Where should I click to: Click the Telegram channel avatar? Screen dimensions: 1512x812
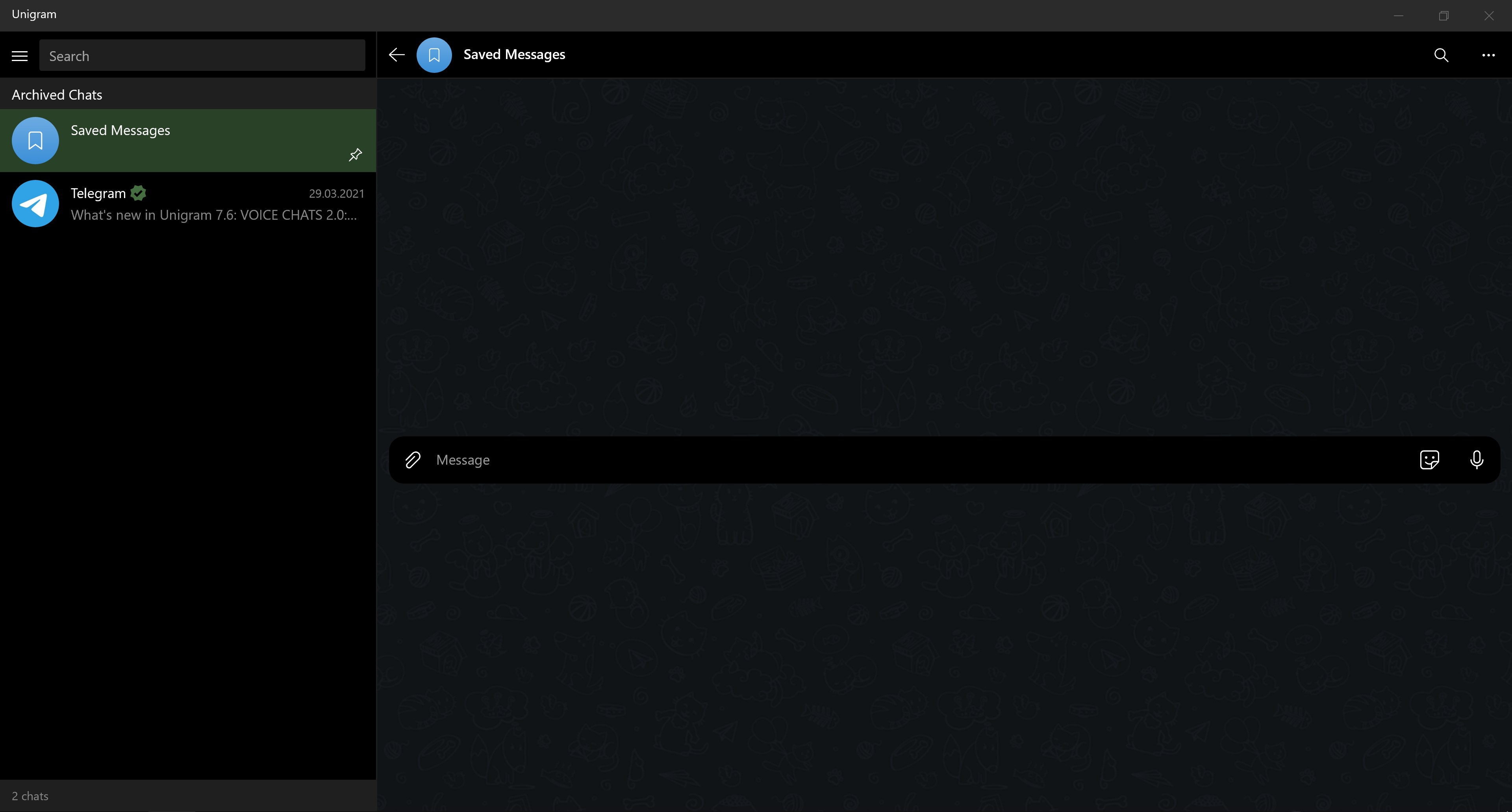35,203
